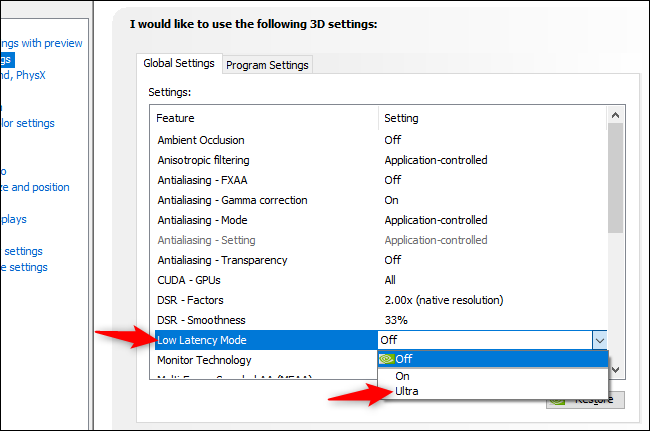Screen dimensions: 650x431
Task: Click the settings list scrollbar thumb
Action: [616, 180]
